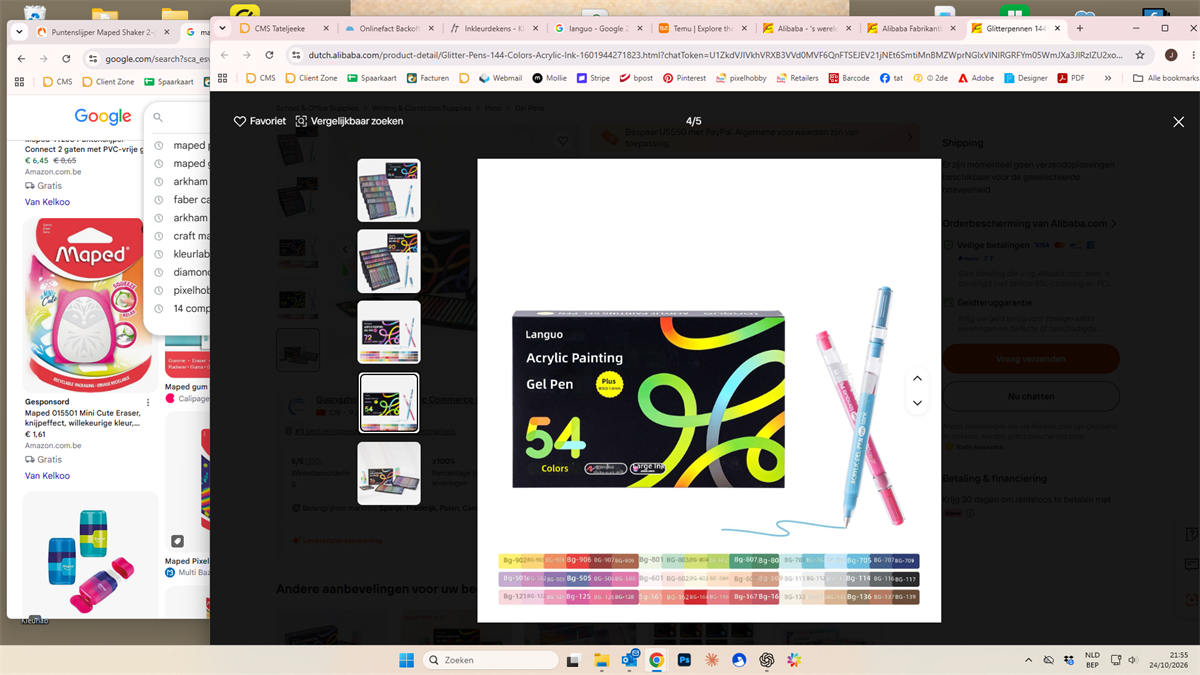Image resolution: width=1200 pixels, height=675 pixels.
Task: Select the 72 colors box thumbnail
Action: coord(389,332)
